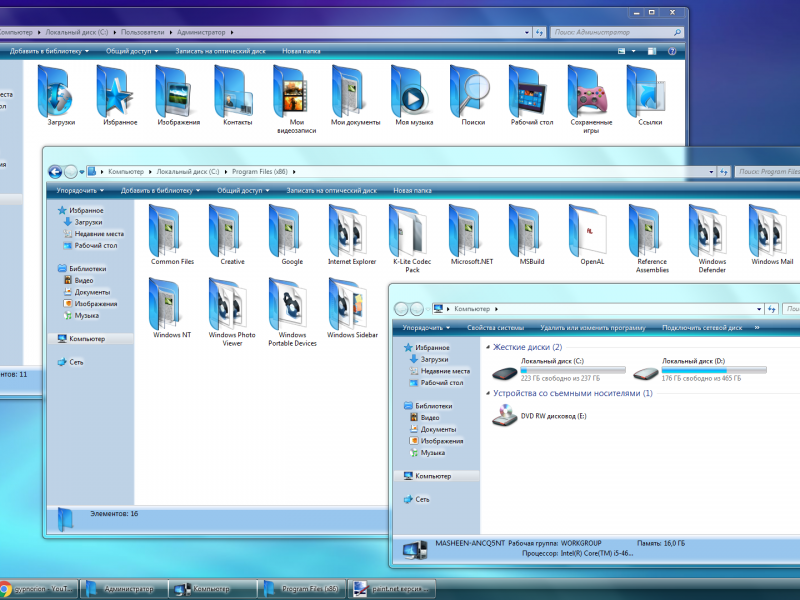800x600 pixels.
Task: Click Подключить сетевой диск
Action: coord(702,328)
